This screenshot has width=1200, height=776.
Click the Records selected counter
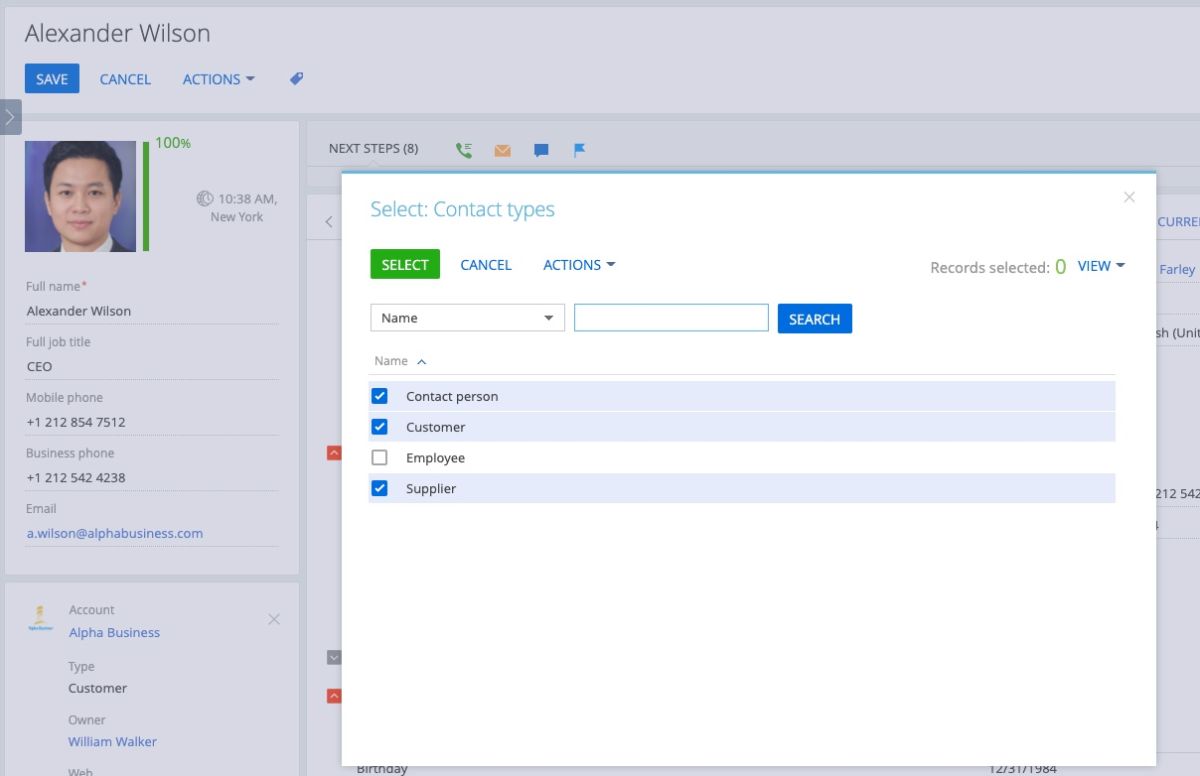pyautogui.click(x=998, y=267)
